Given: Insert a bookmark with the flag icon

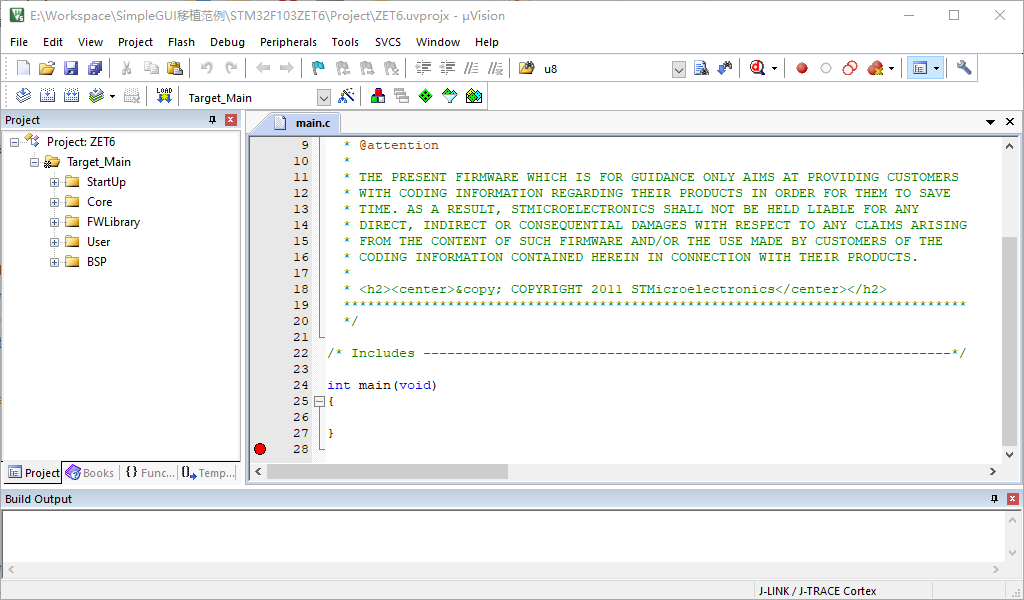Looking at the screenshot, I should (318, 68).
